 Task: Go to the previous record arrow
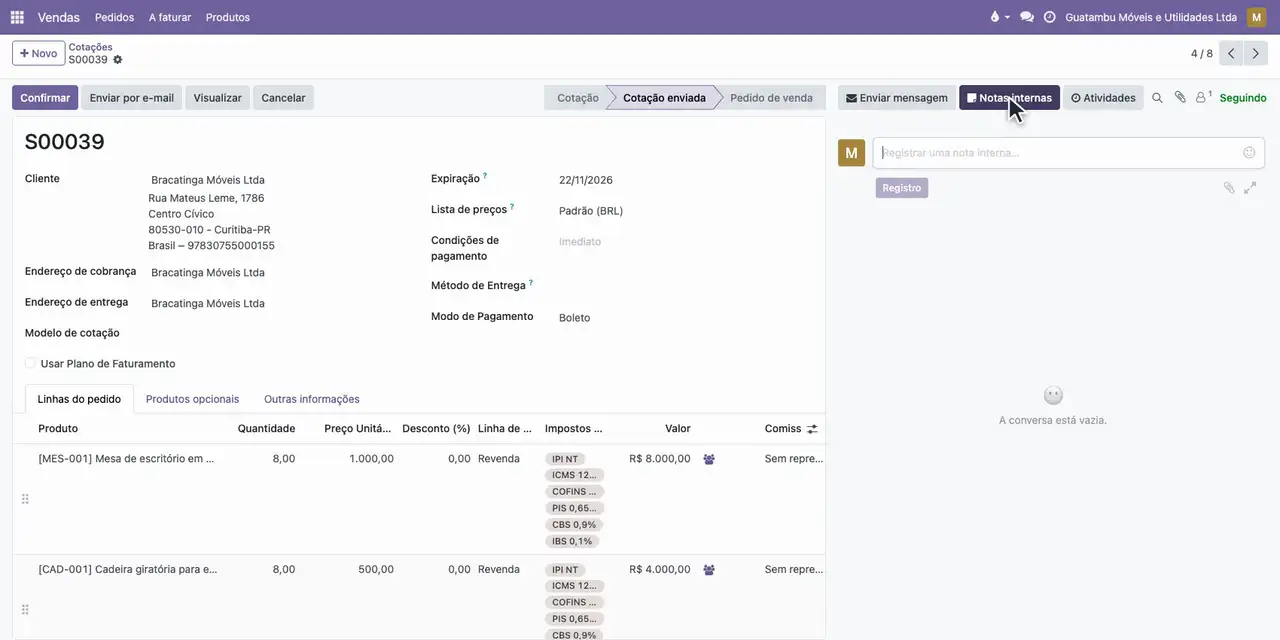coord(1231,54)
